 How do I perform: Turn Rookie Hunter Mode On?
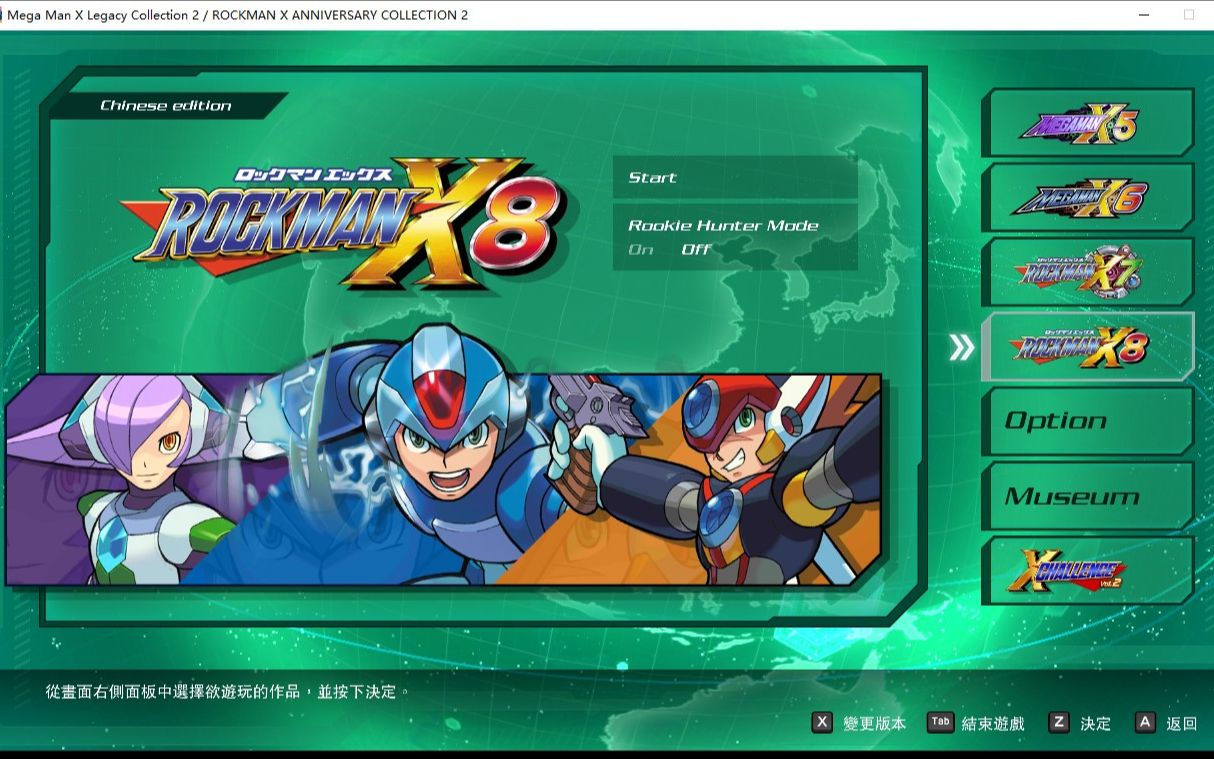point(641,249)
